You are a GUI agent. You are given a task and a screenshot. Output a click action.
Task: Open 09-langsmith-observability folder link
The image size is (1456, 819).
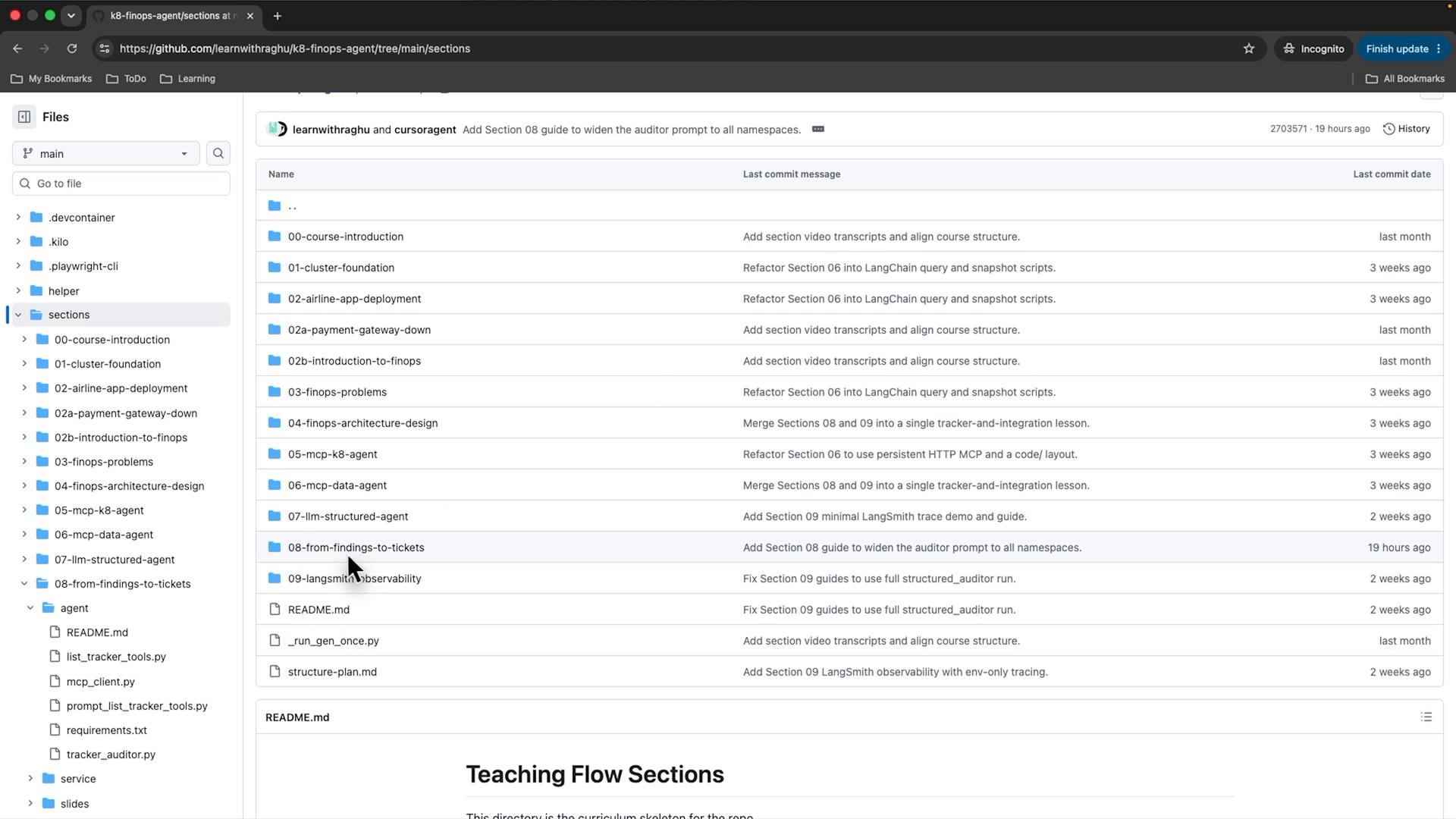tap(354, 579)
